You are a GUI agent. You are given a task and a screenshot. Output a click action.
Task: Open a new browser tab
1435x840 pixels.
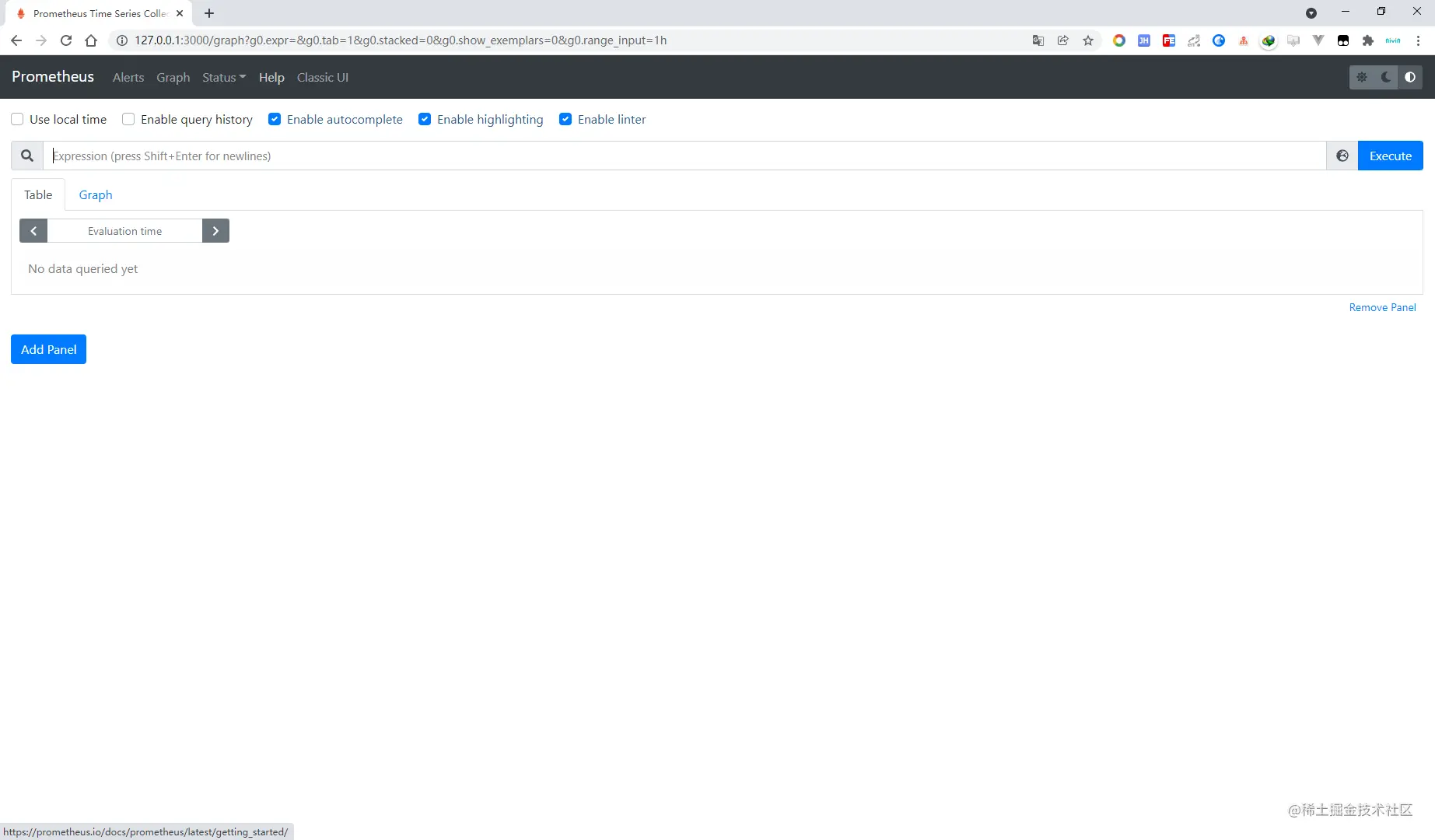click(x=209, y=13)
